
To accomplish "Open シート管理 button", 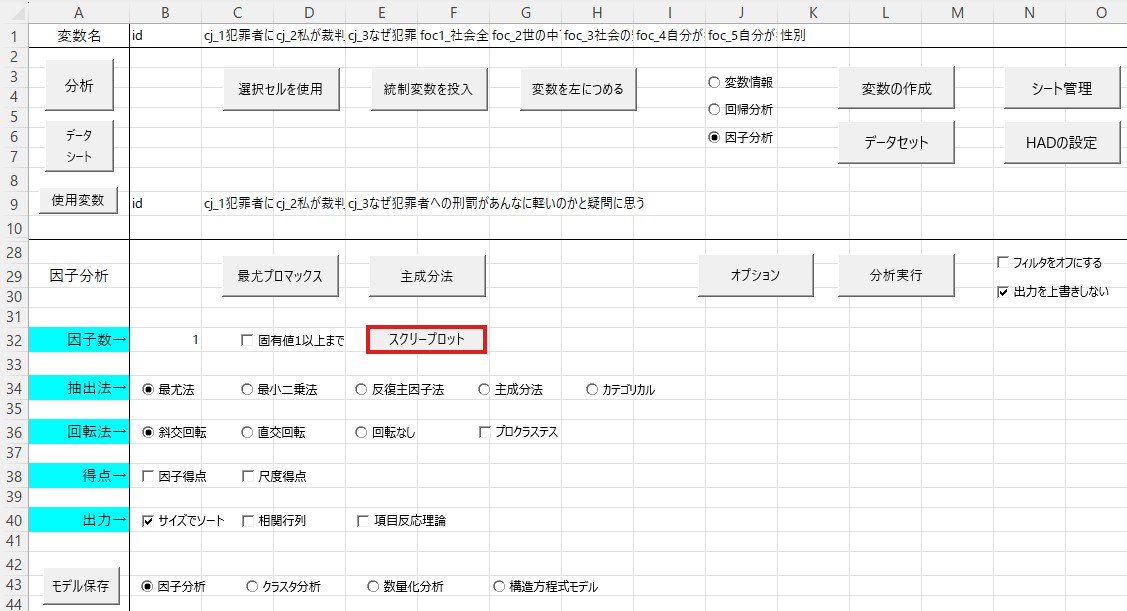I will coord(1061,88).
